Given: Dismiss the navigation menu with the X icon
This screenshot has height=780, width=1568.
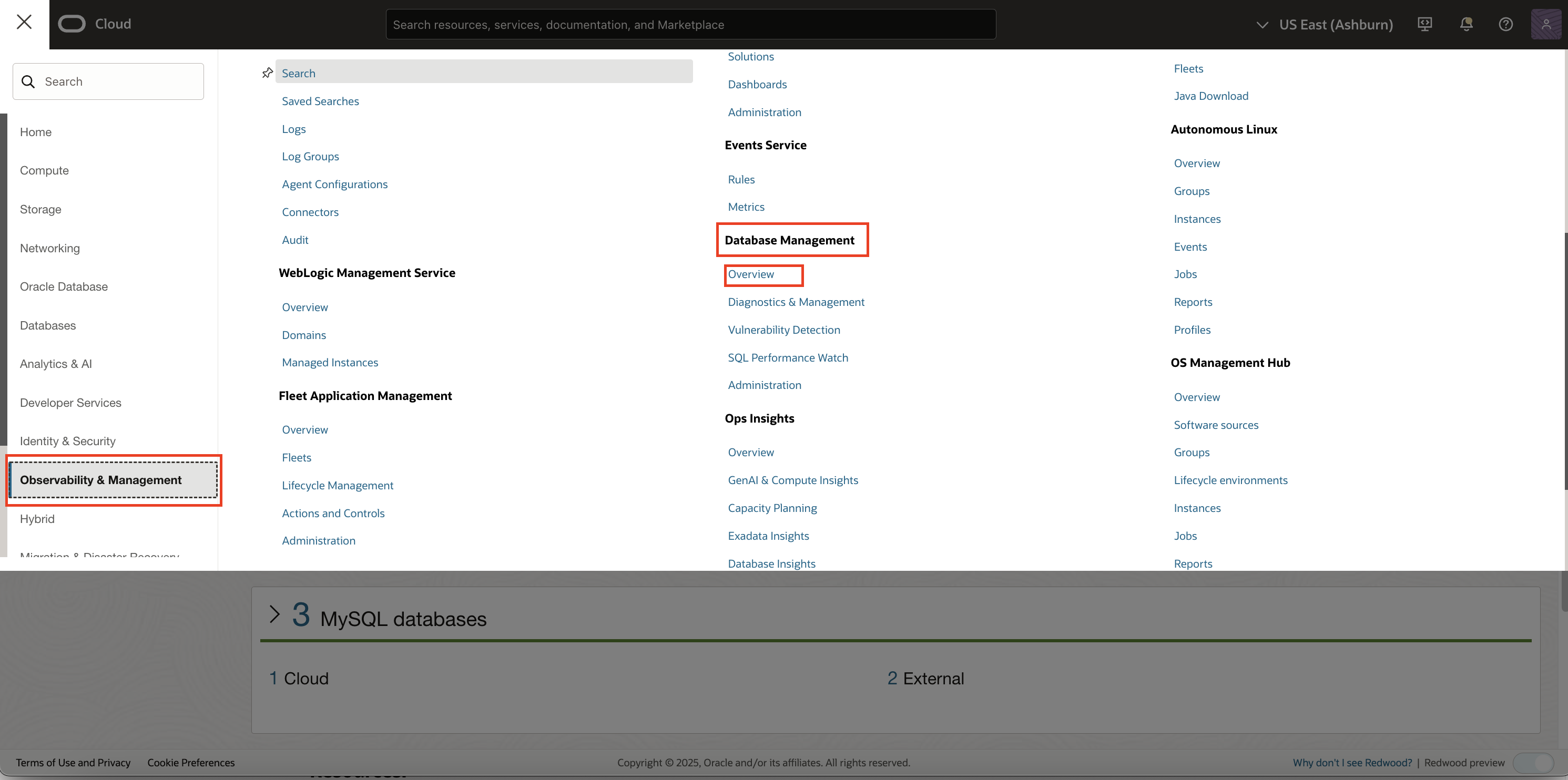Looking at the screenshot, I should [24, 22].
